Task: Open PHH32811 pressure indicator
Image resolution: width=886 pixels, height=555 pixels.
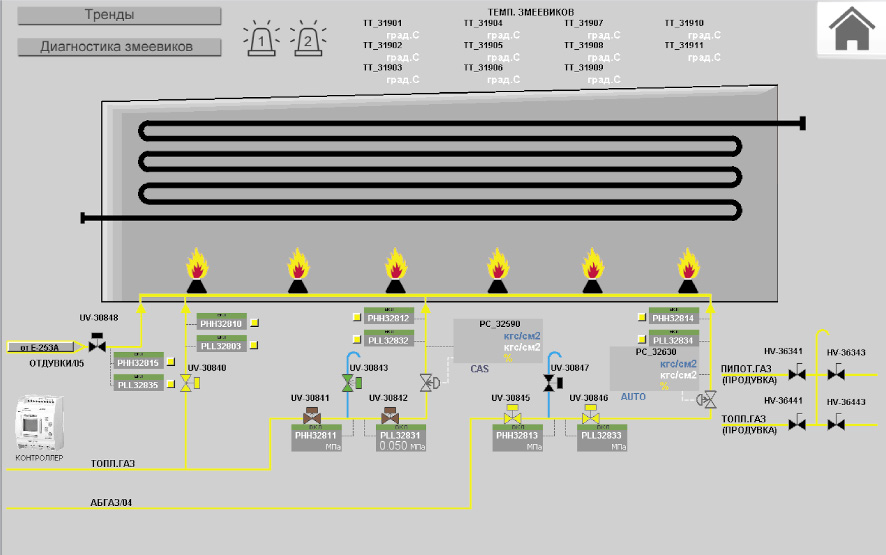Action: point(316,439)
